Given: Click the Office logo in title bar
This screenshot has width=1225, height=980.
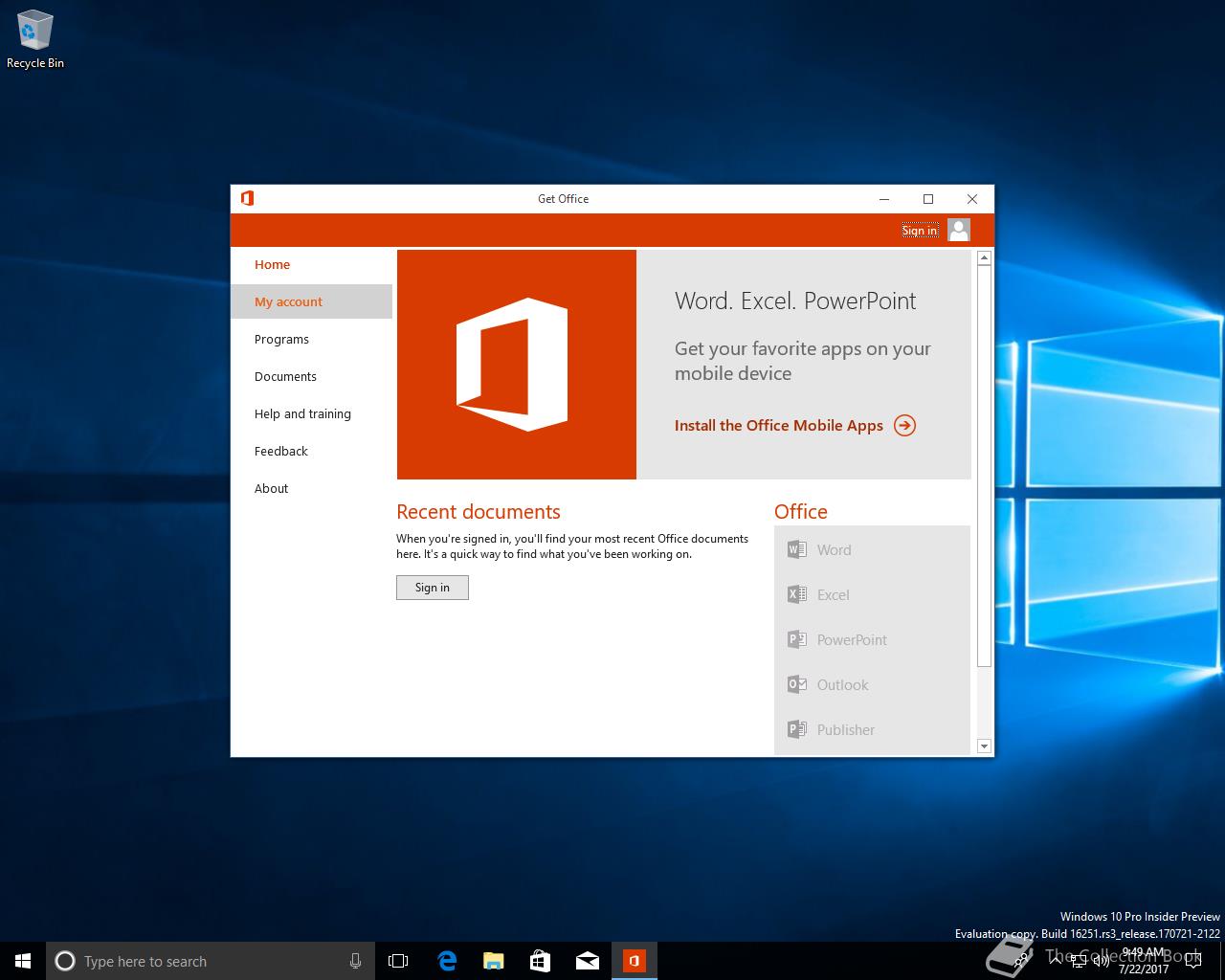Looking at the screenshot, I should [247, 198].
